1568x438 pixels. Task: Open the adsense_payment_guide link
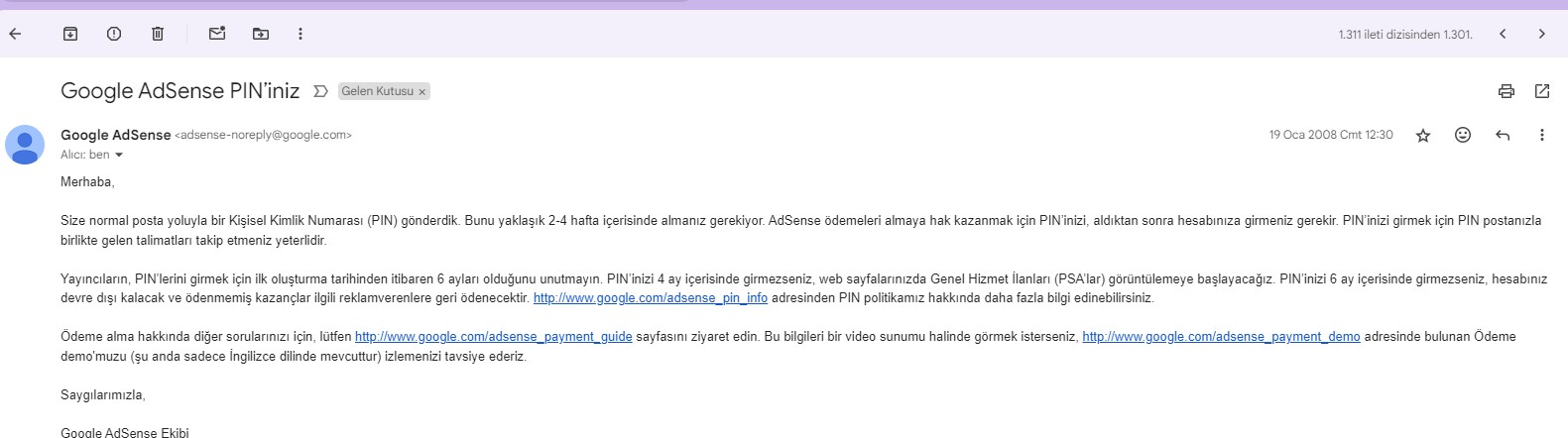click(493, 337)
